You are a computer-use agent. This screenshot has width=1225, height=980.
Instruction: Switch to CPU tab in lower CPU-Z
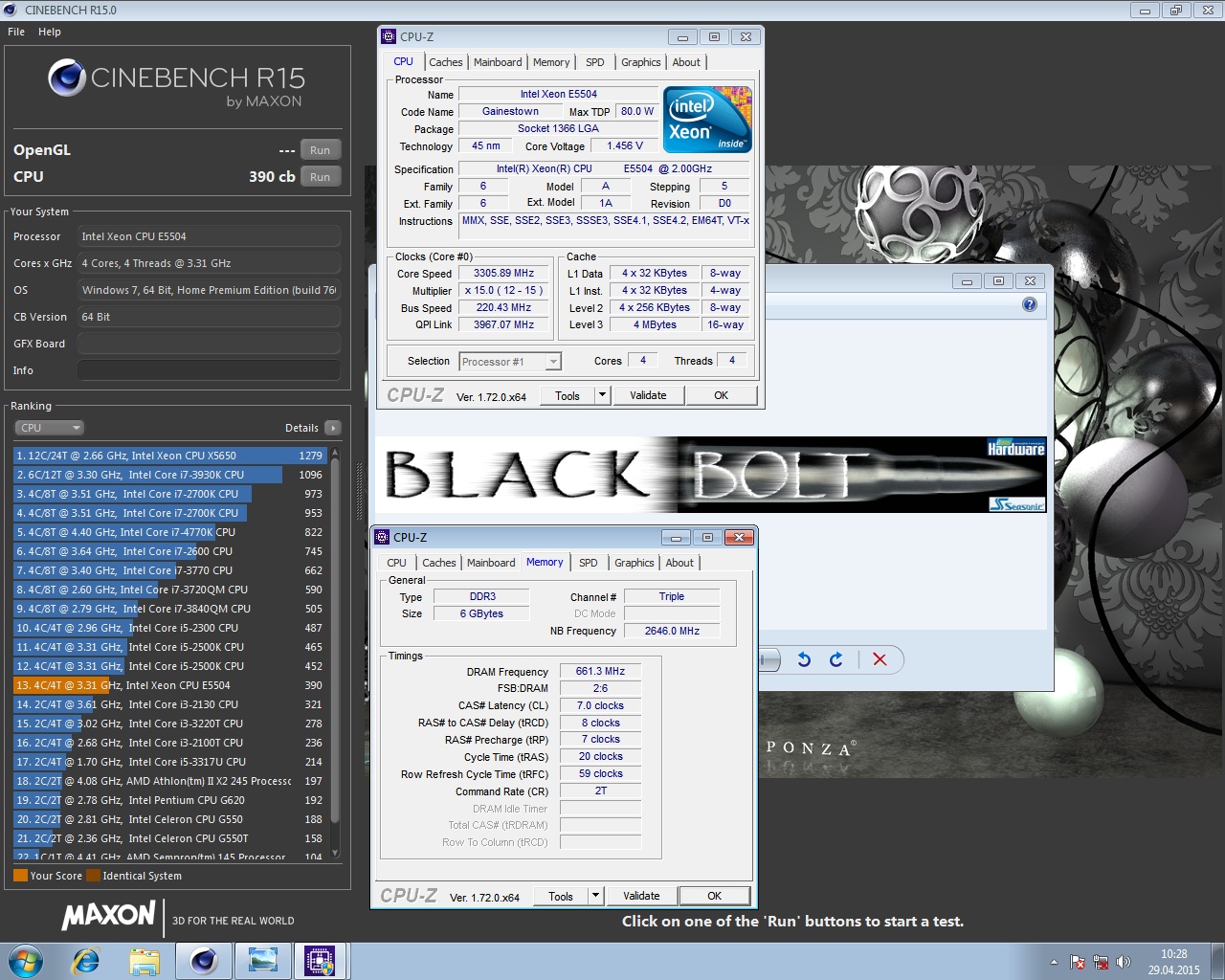tap(396, 563)
